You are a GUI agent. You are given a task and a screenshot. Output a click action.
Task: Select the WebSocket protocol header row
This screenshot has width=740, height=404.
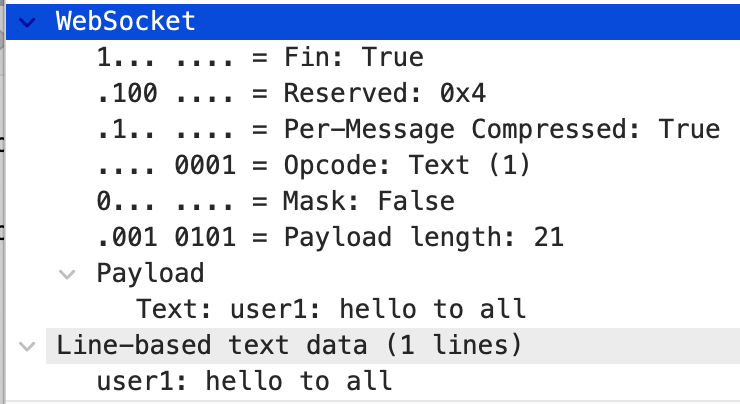[126, 20]
